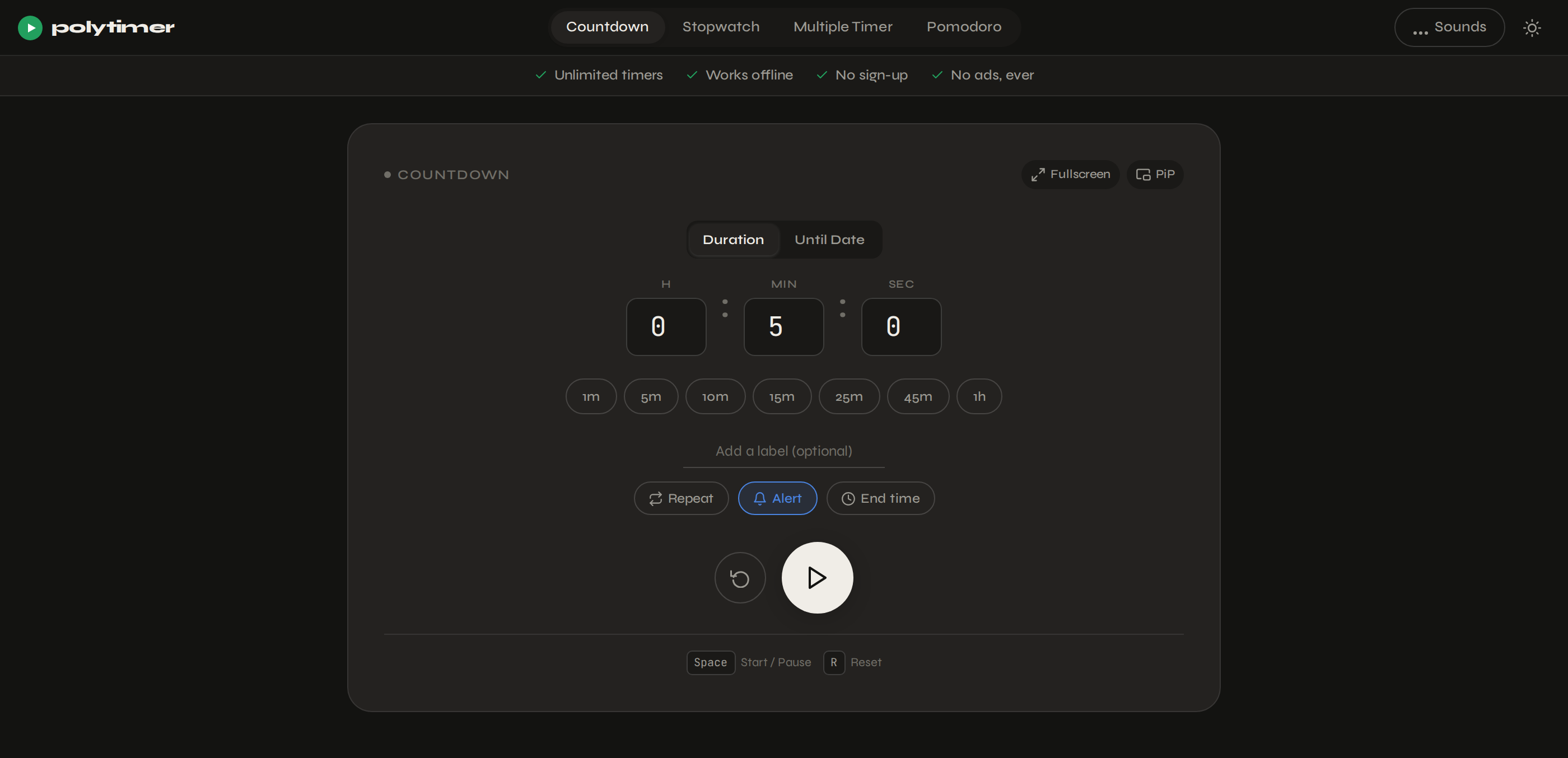1568x758 pixels.
Task: Click the "Start / Pause" hint text
Action: click(x=776, y=662)
